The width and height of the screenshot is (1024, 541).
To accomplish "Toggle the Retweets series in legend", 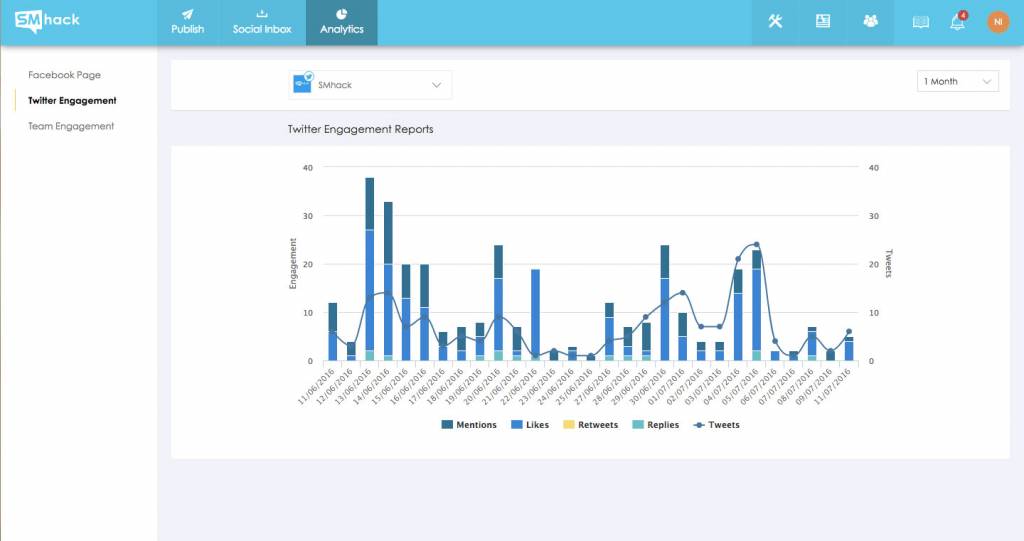I will click(590, 425).
